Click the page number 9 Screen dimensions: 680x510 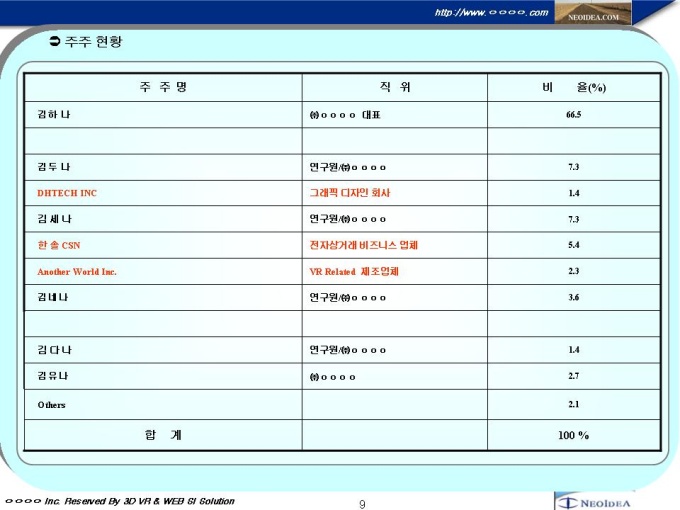(362, 504)
